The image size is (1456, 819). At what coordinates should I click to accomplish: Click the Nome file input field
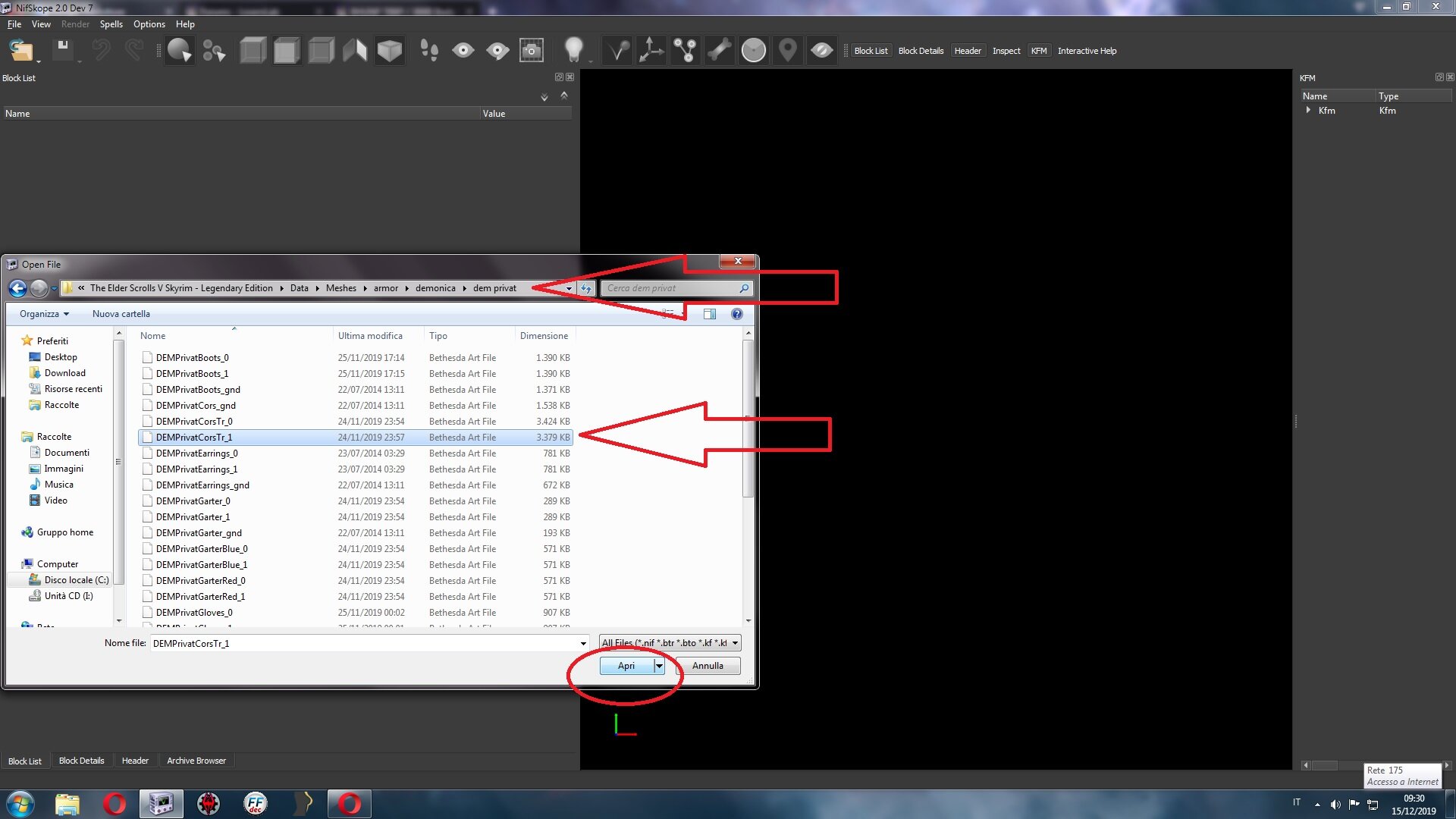point(364,643)
